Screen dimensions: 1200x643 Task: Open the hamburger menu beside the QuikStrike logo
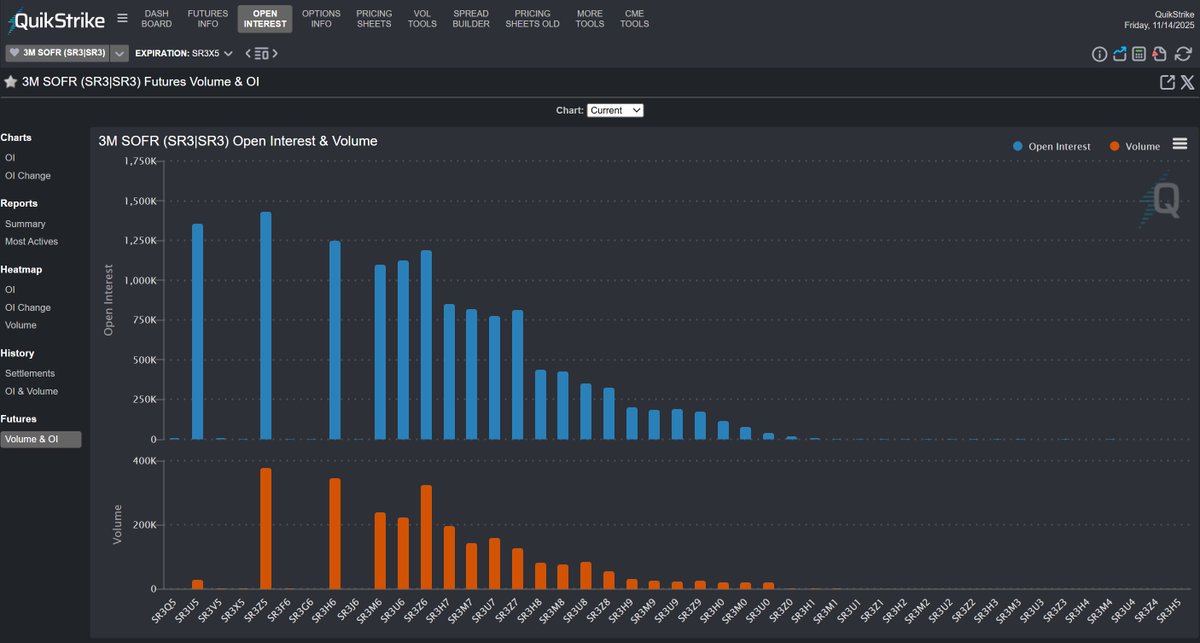(x=122, y=17)
